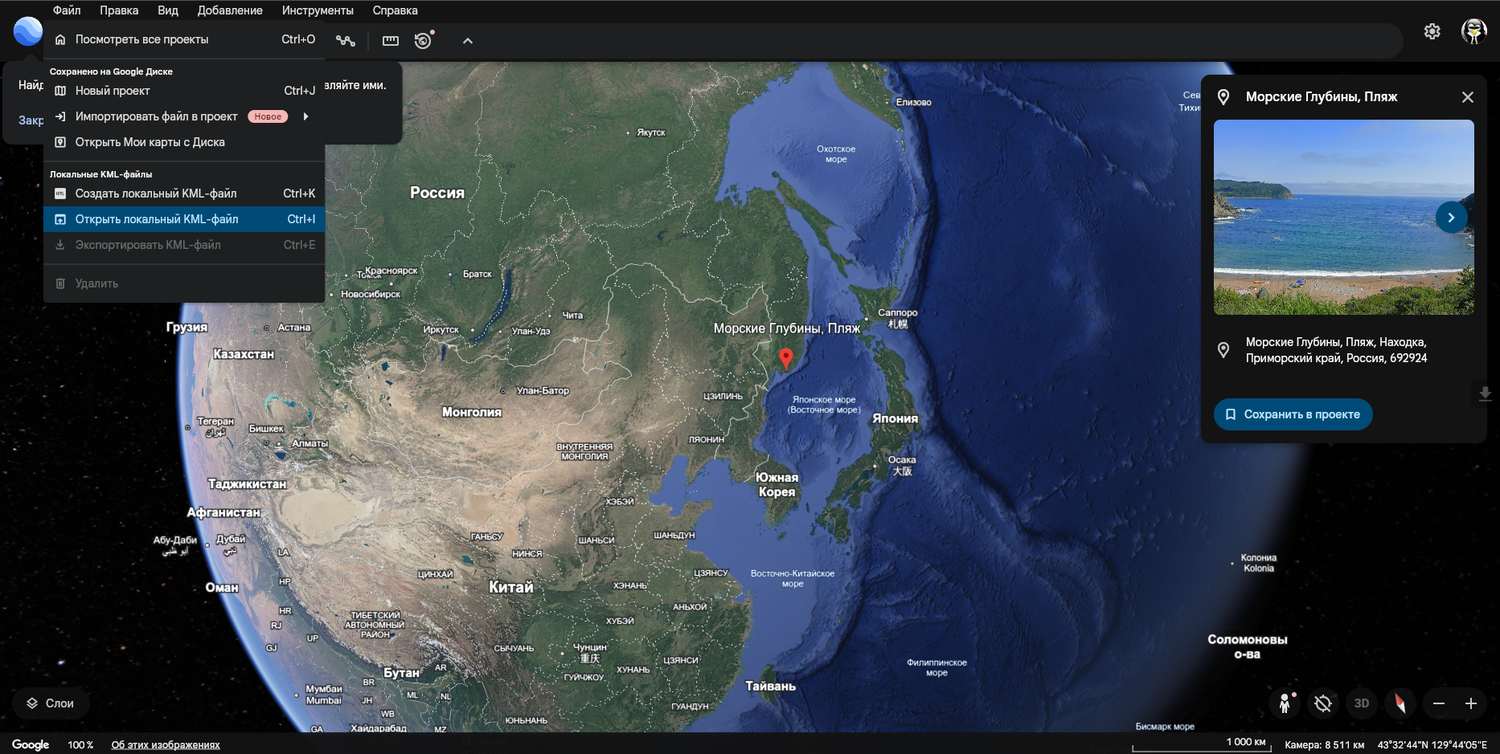Screen dimensions: 1500x754
Task: Click the Google Earth logo icon
Action: [x=28, y=31]
